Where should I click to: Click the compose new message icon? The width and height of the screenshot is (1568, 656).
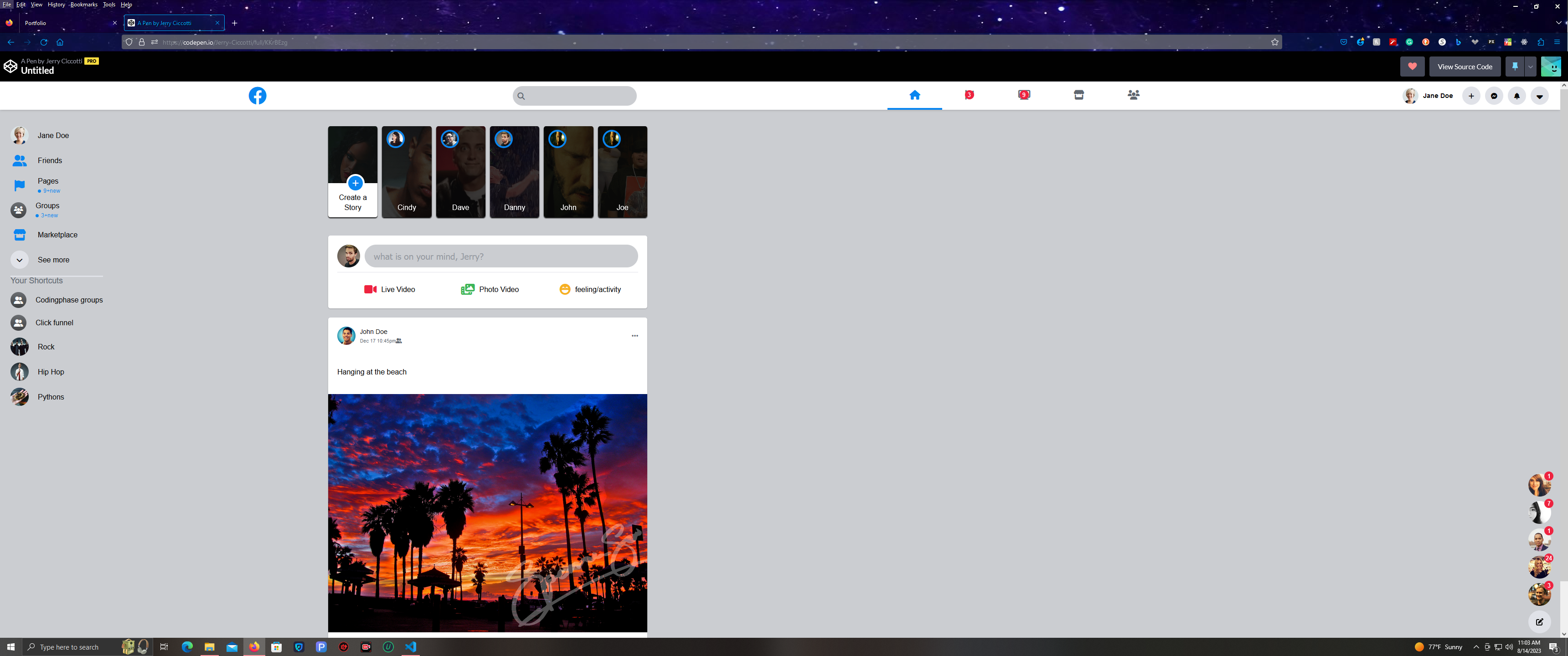pos(1539,622)
